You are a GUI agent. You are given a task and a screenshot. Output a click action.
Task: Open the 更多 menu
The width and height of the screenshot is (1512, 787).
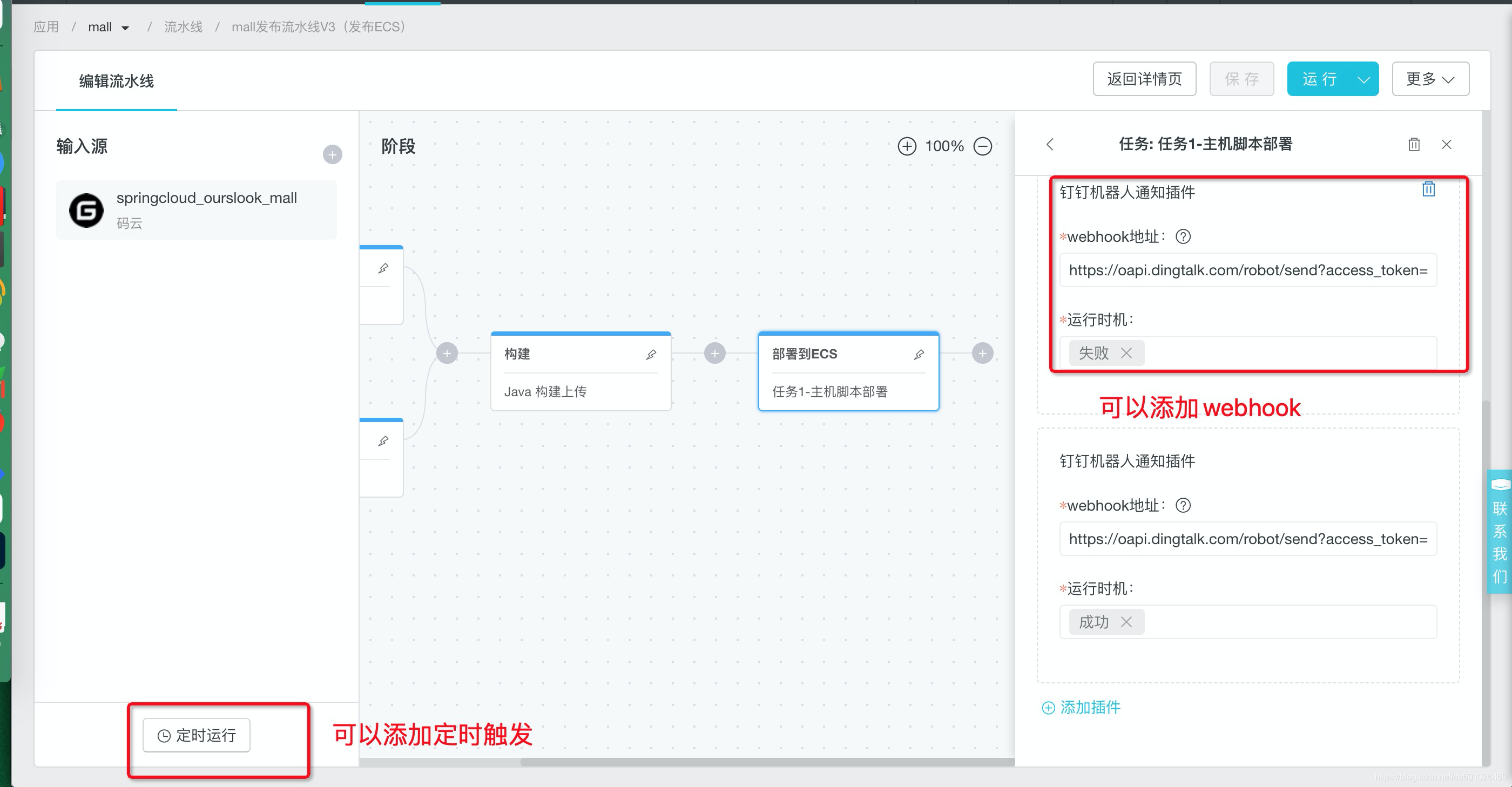pyautogui.click(x=1430, y=79)
